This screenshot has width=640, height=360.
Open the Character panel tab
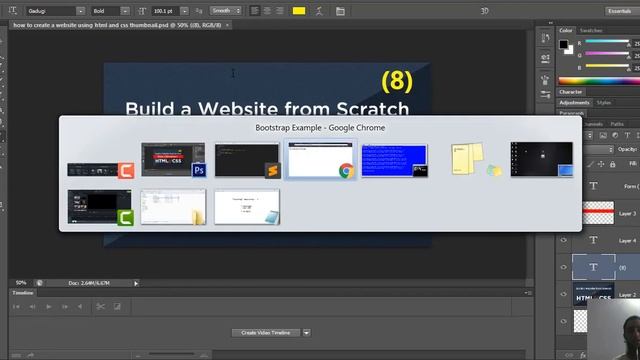tap(571, 92)
